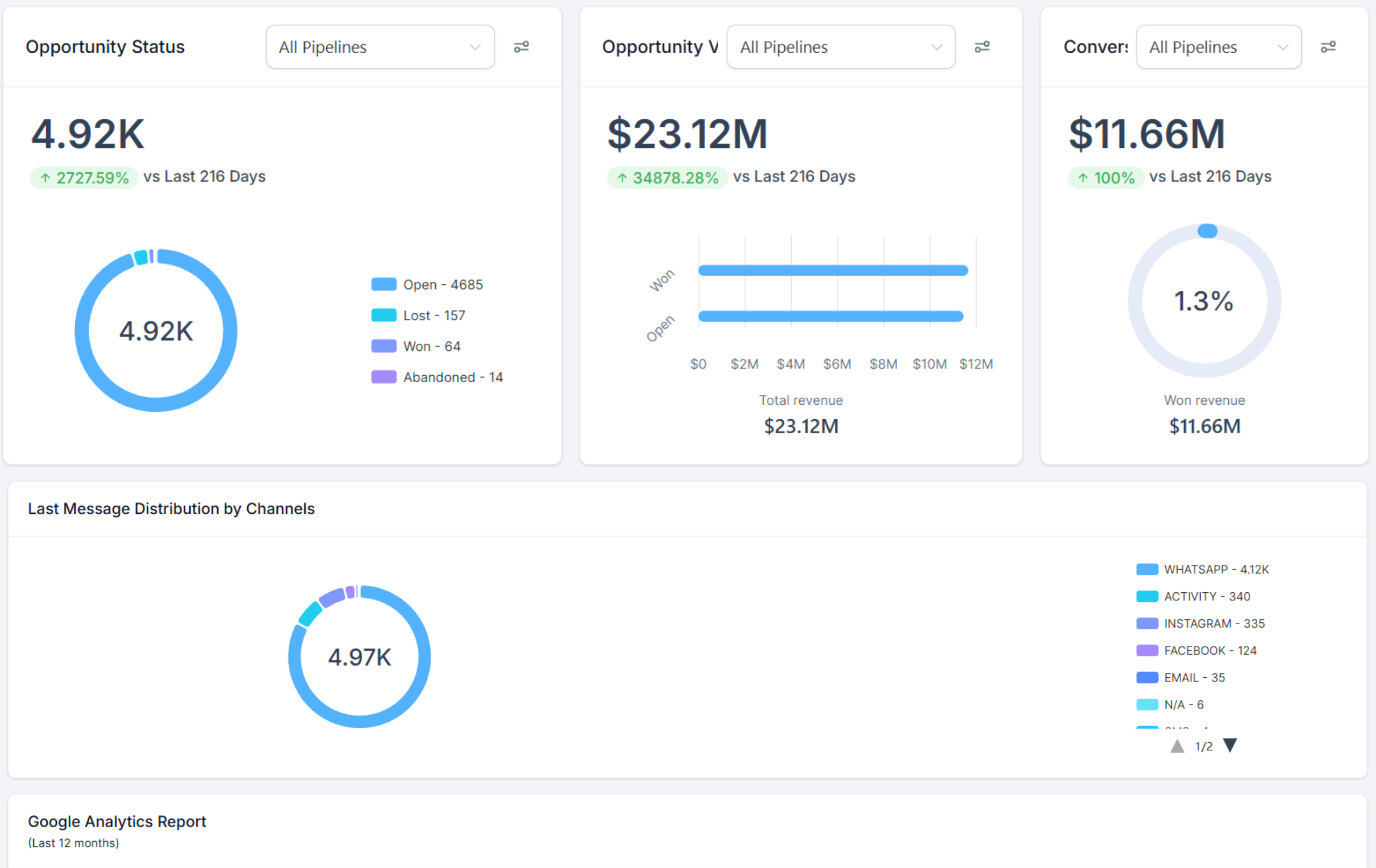This screenshot has width=1376, height=868.
Task: Expand Conversion Rate All Pipelines dropdown
Action: tap(1219, 47)
